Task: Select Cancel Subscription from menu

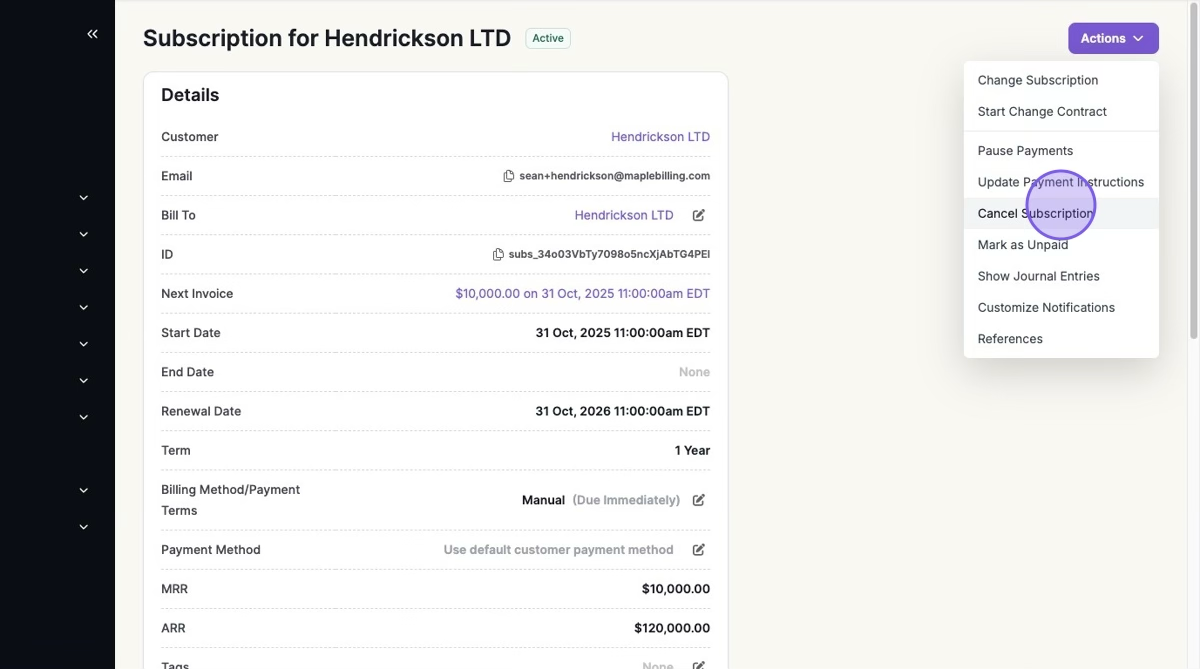Action: [1035, 213]
